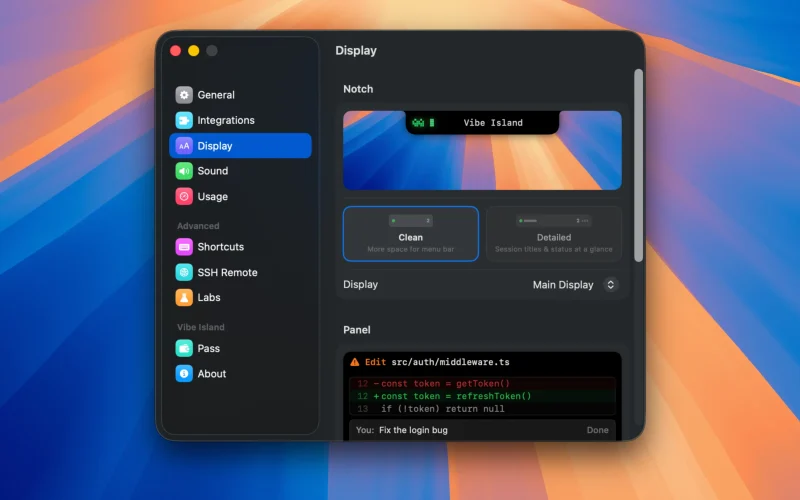Select the Clean notch style
The height and width of the screenshot is (500, 800).
click(x=411, y=234)
